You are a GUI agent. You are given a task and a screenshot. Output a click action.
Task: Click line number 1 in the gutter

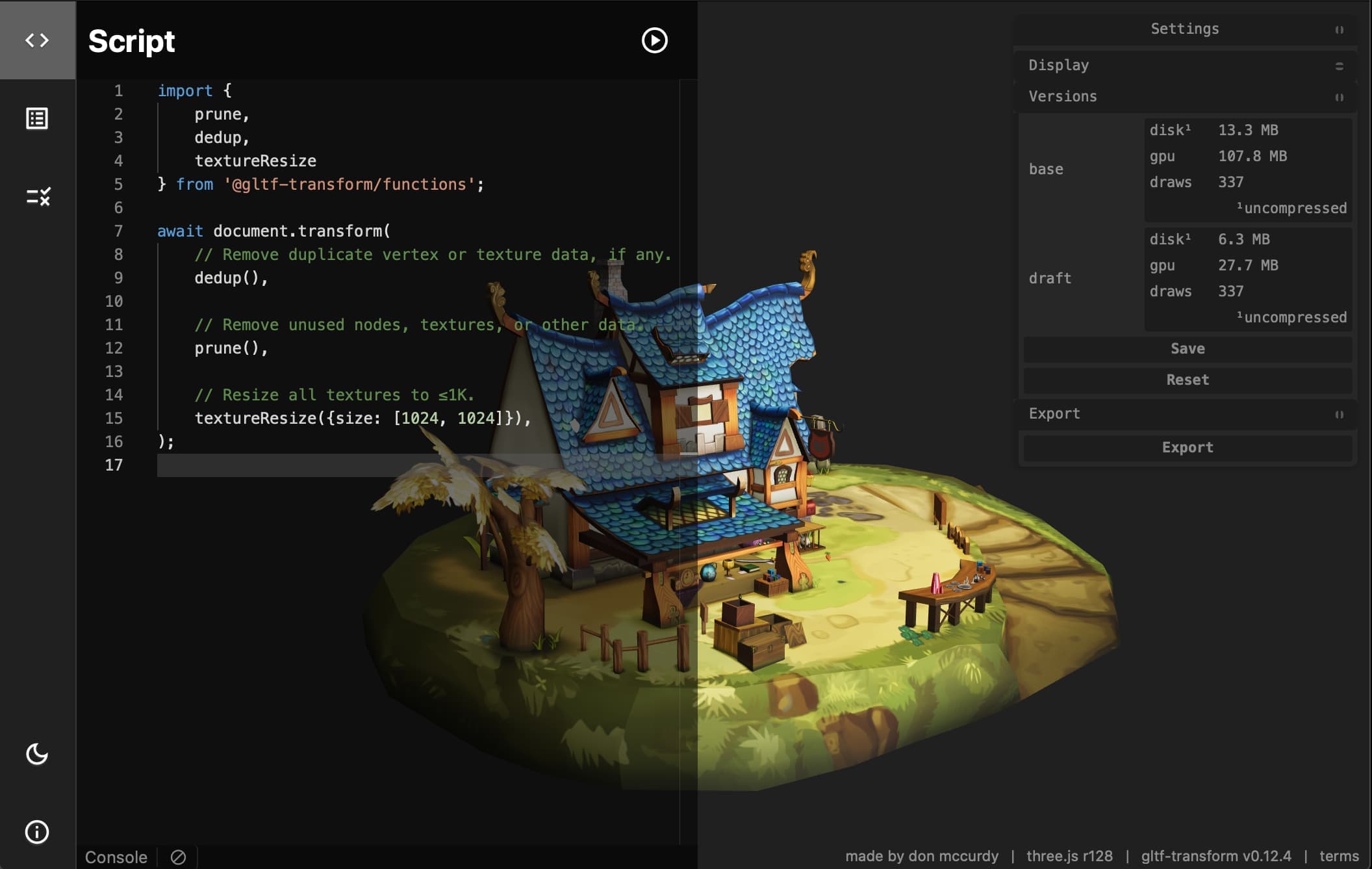tap(118, 91)
